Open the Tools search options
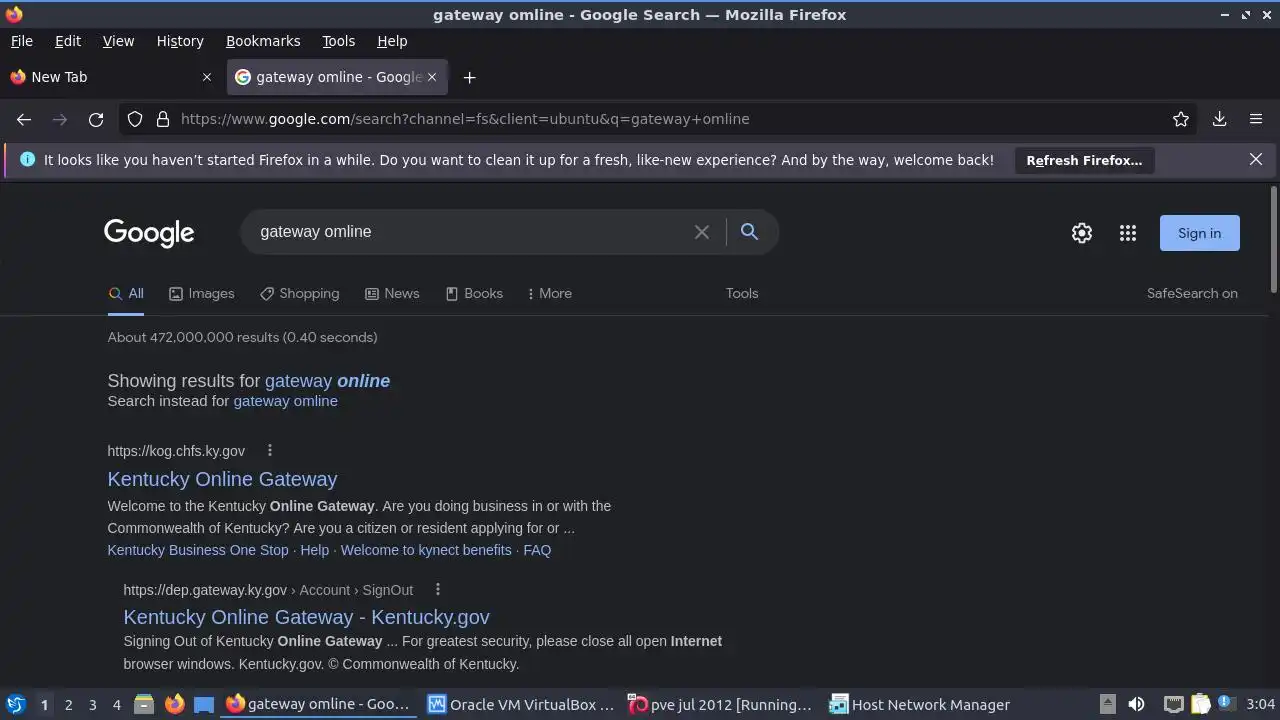 coord(742,293)
